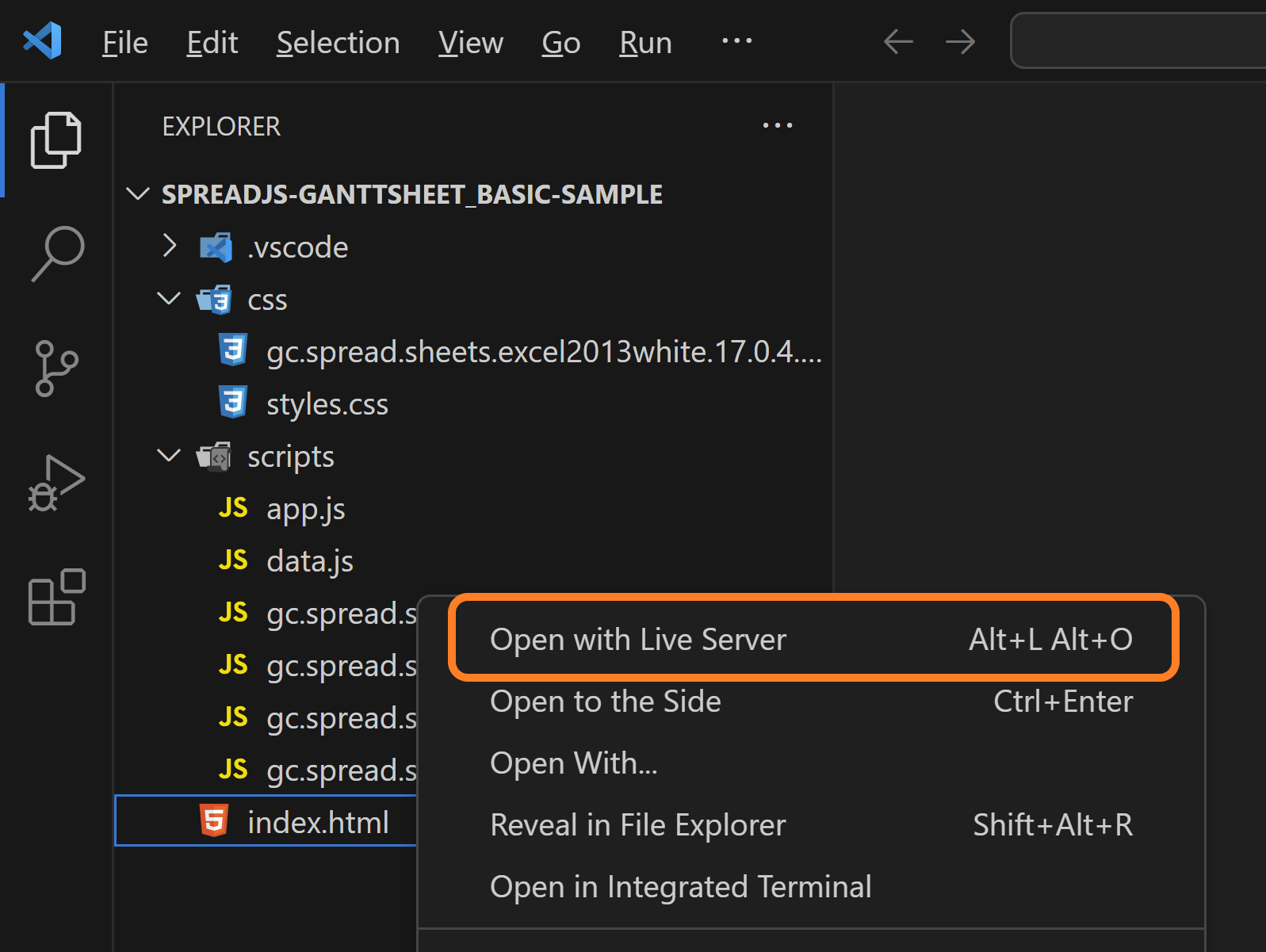Click the scripts folder name
Viewport: 1266px width, 952px height.
tap(291, 457)
